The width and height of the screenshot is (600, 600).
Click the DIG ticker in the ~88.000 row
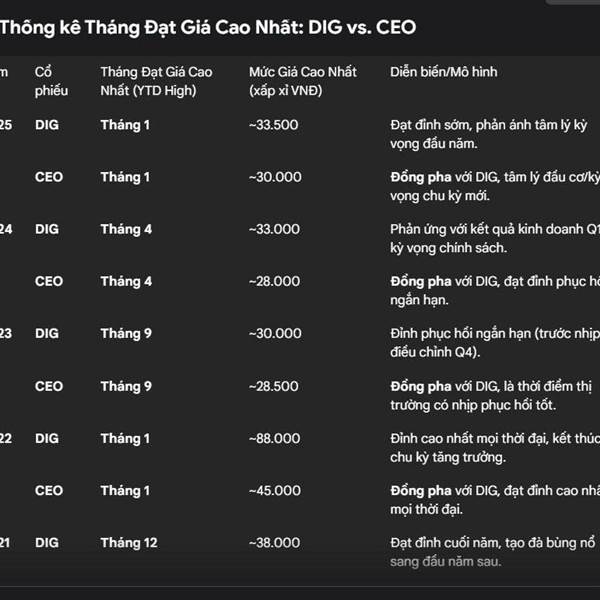[47, 438]
